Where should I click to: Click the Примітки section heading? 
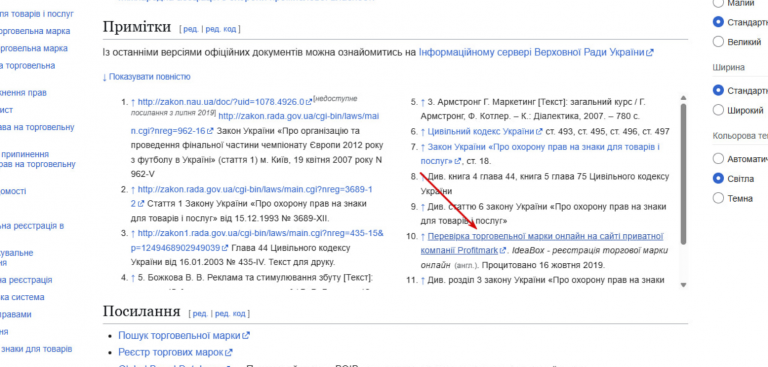coord(137,27)
